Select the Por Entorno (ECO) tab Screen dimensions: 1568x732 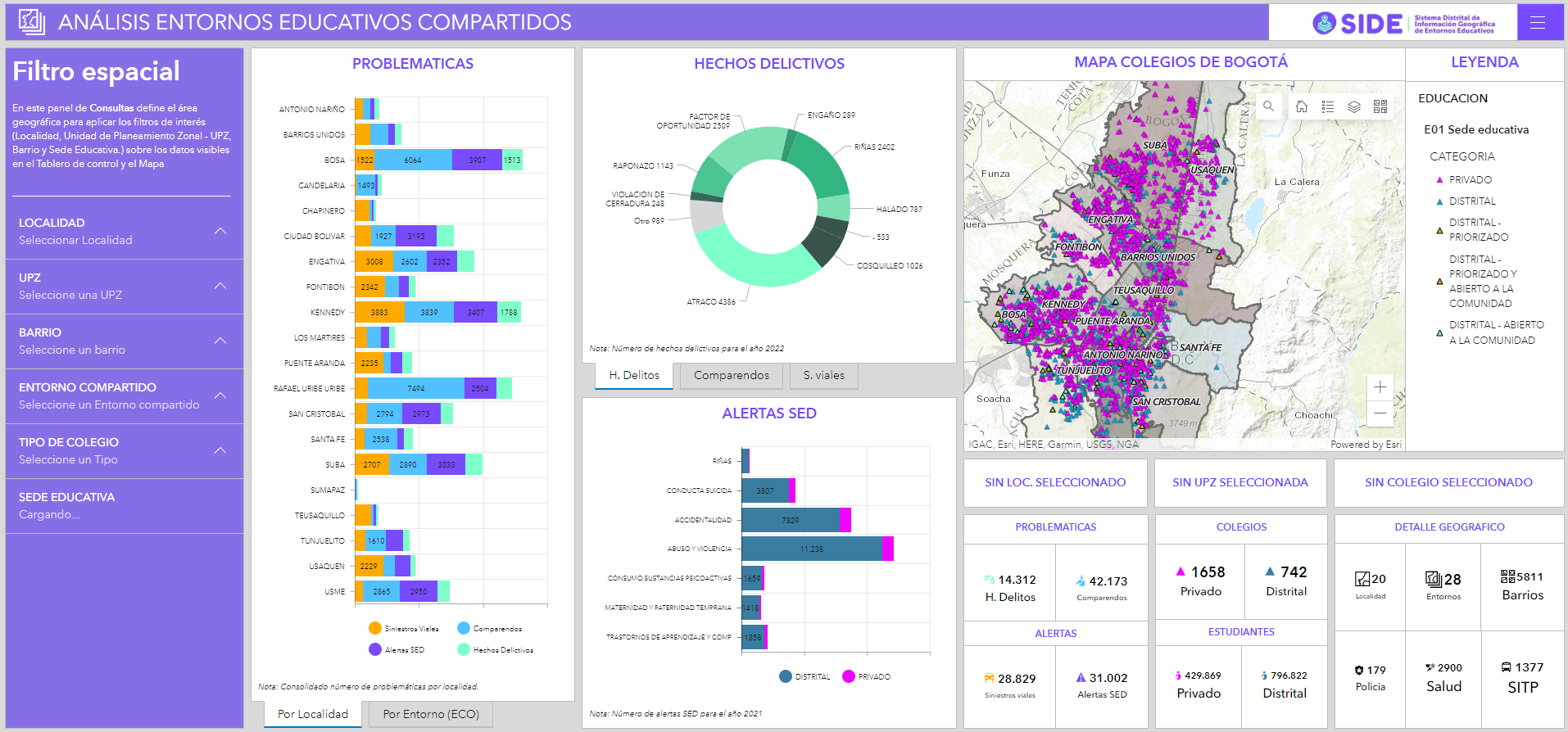tap(431, 714)
